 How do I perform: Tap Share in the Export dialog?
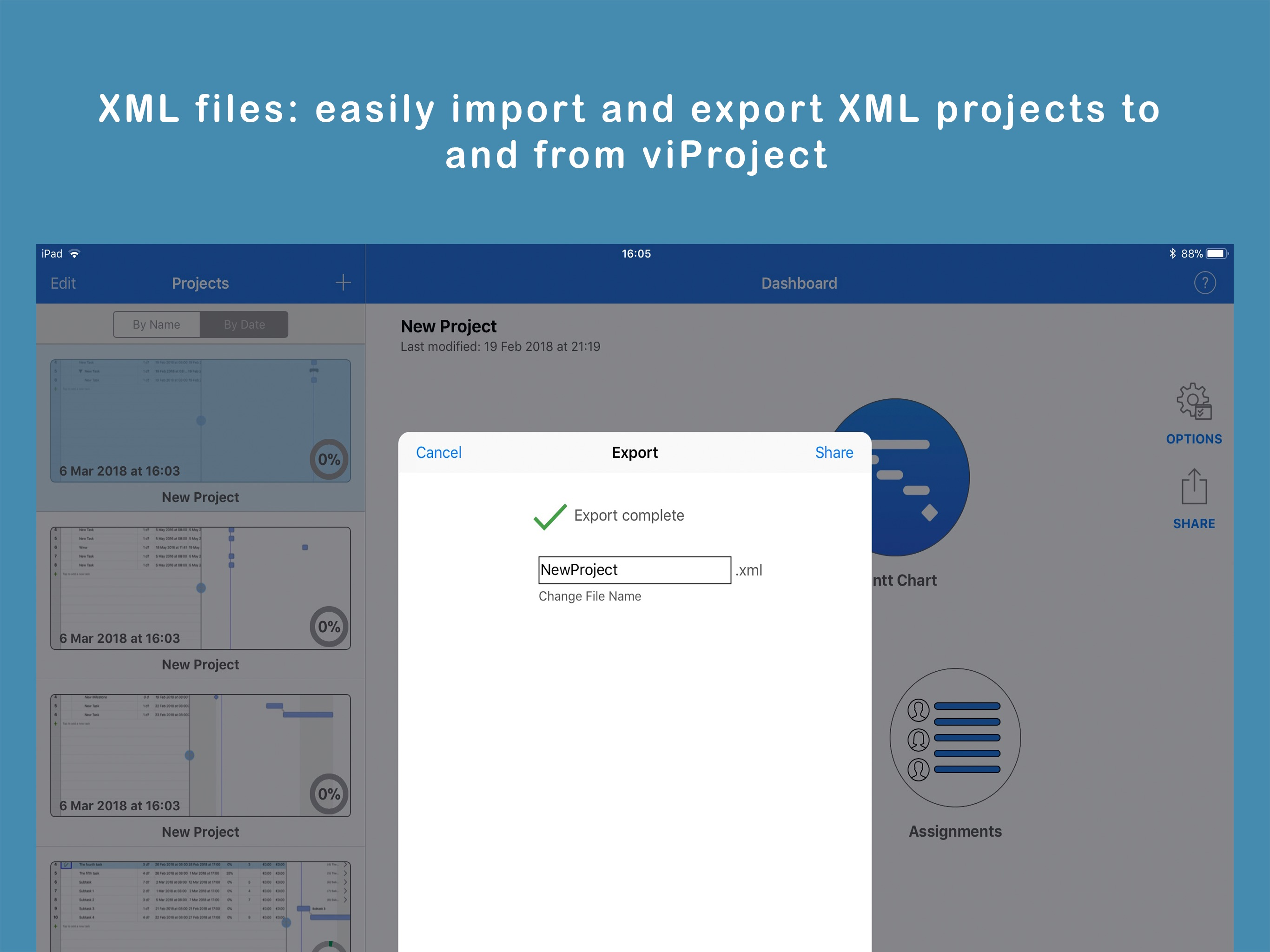[x=833, y=452]
